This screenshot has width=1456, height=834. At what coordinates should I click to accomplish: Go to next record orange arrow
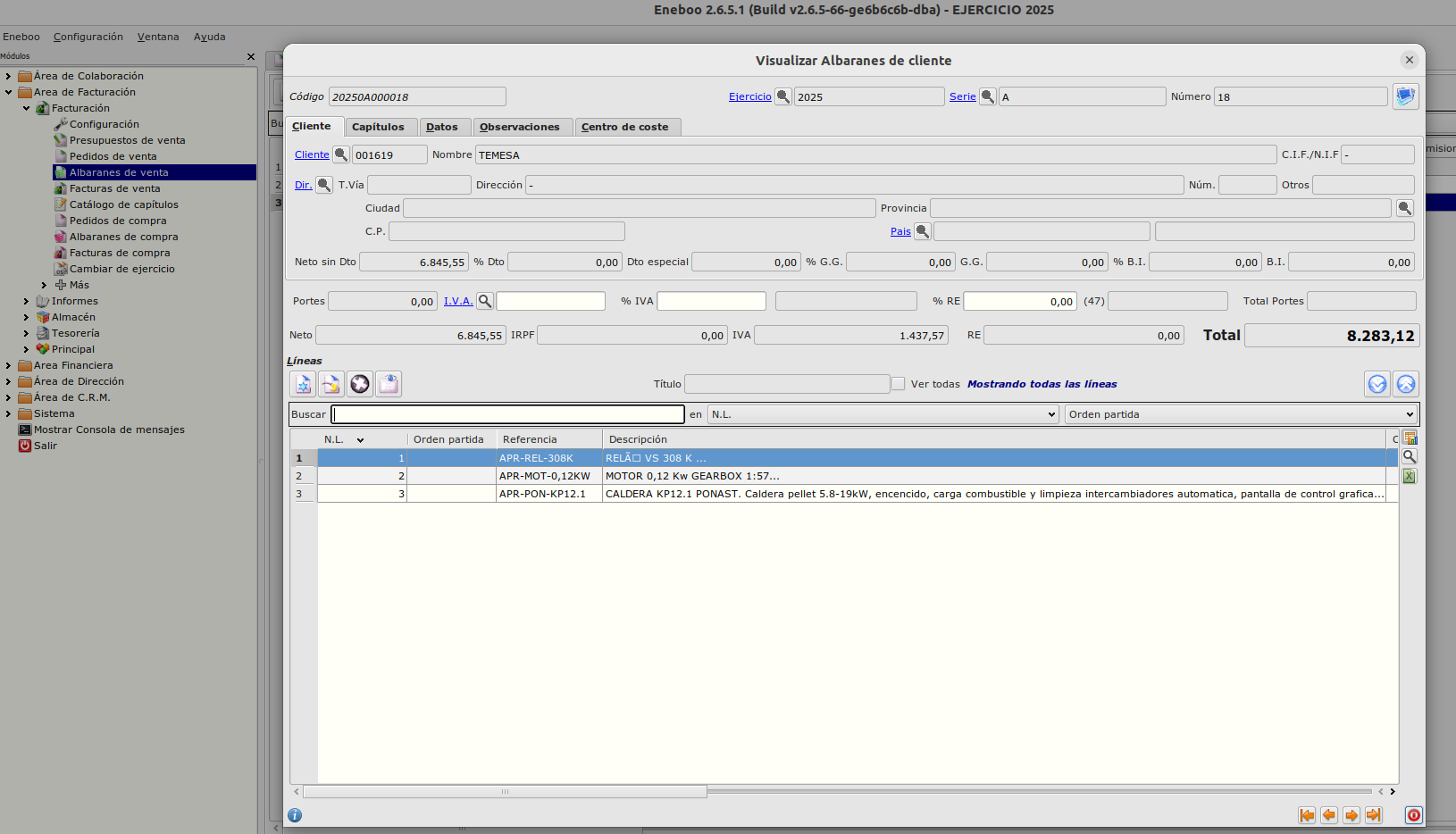[1351, 815]
